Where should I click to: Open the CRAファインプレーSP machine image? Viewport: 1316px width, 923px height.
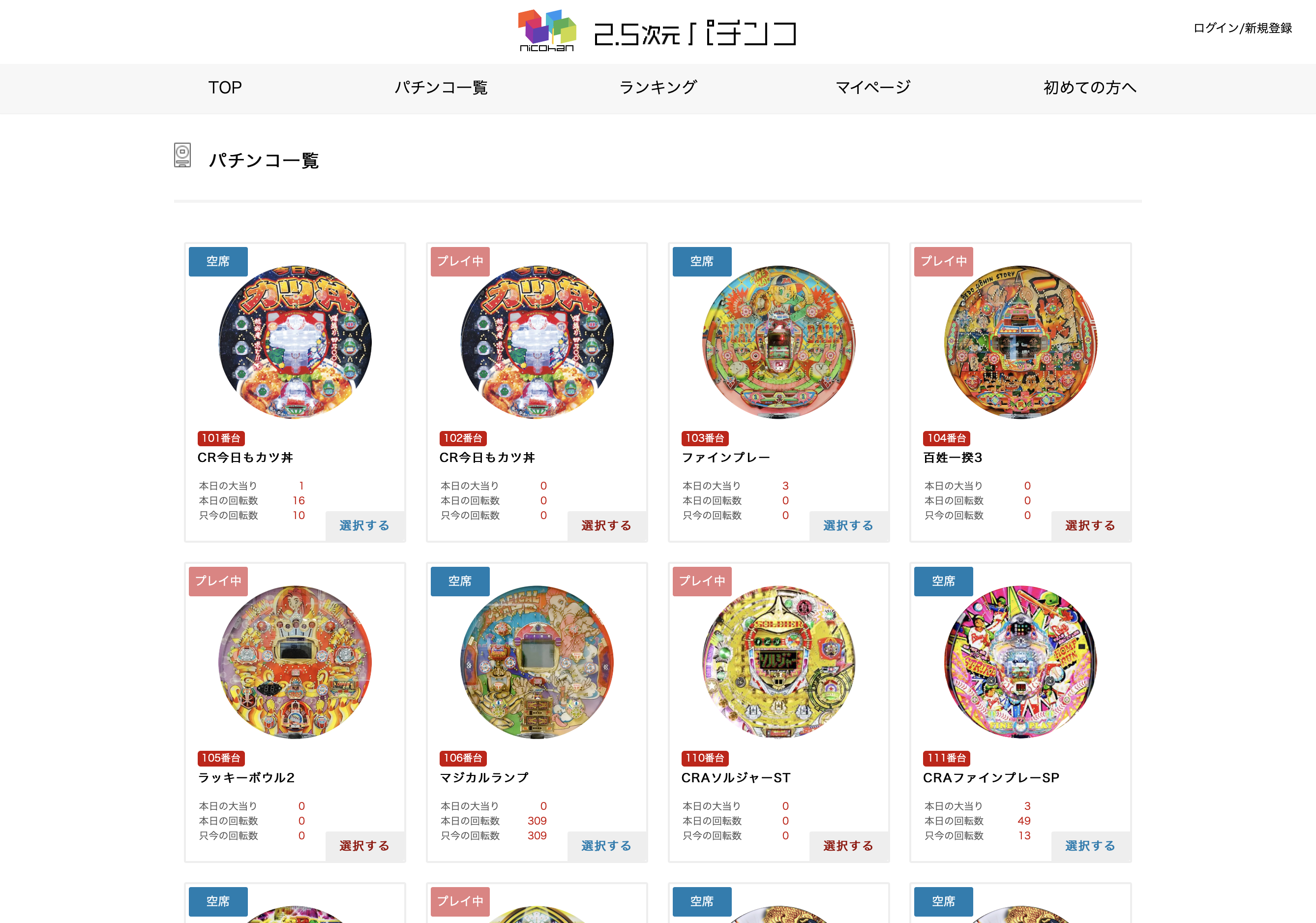click(1021, 662)
